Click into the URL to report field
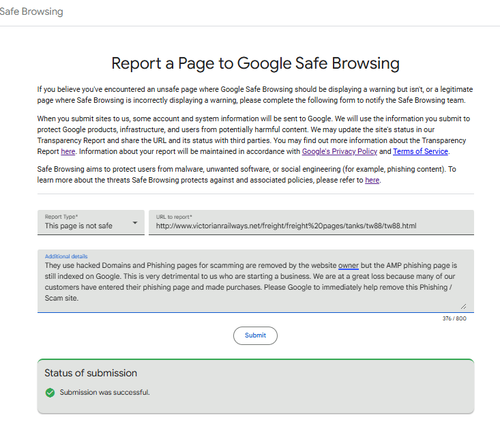The image size is (500, 428). click(x=311, y=222)
